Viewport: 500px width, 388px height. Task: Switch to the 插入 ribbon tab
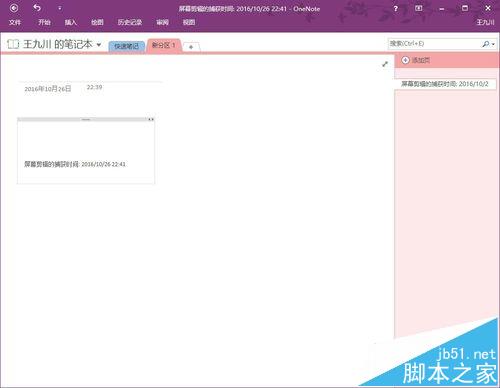[x=71, y=22]
